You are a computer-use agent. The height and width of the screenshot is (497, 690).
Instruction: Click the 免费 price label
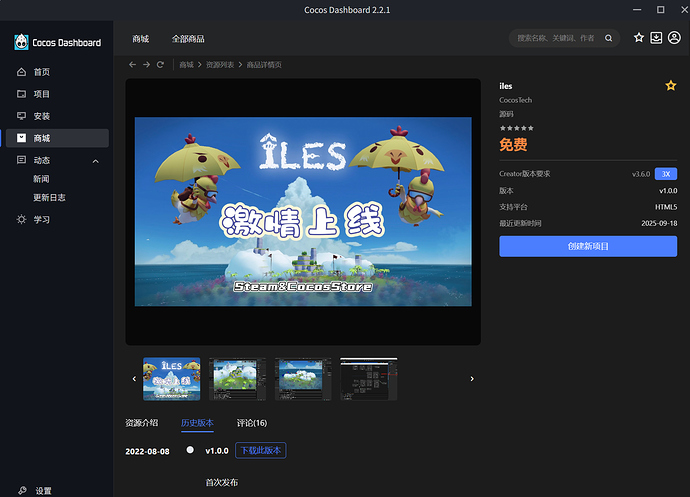513,144
